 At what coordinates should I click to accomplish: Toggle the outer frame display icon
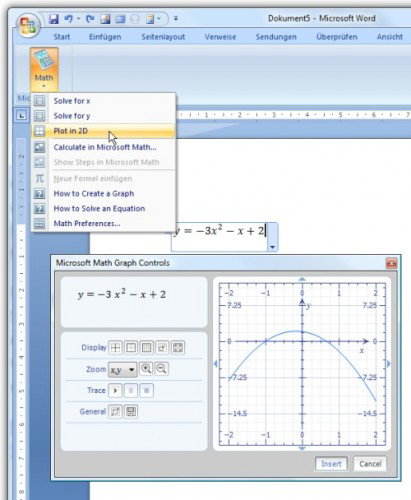(x=131, y=347)
